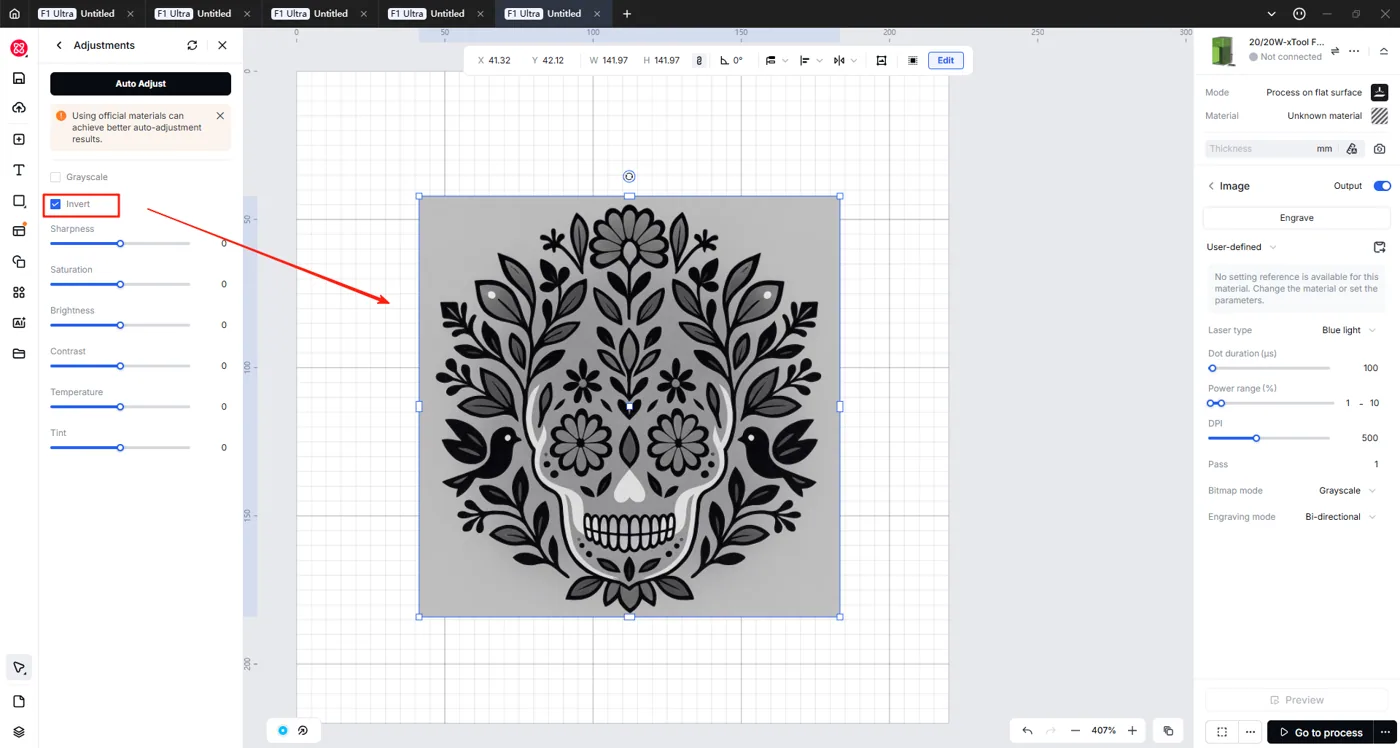Viewport: 1400px width, 748px height.
Task: Click the Go to process button
Action: [x=1320, y=732]
